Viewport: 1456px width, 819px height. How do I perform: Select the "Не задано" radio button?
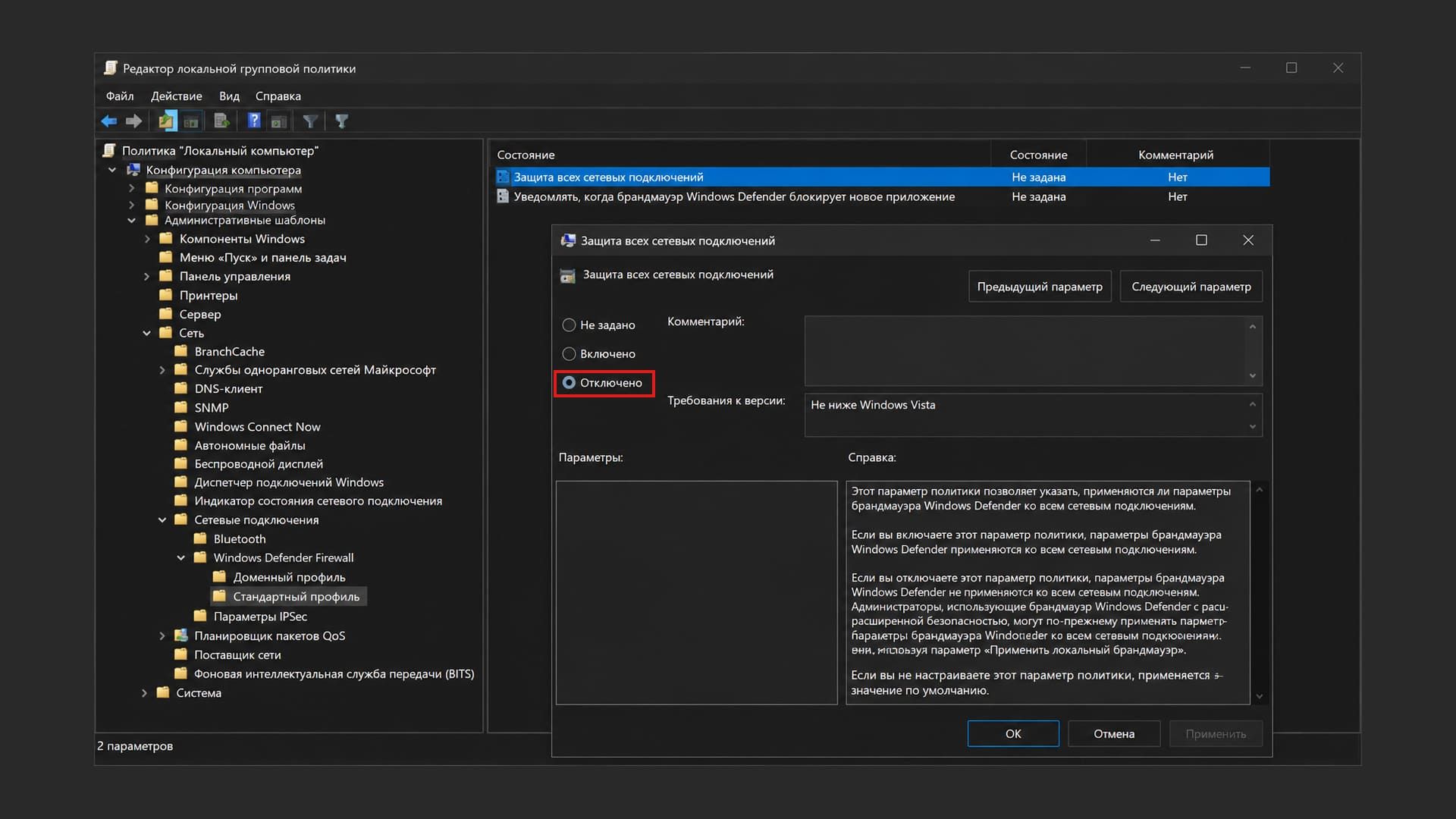click(569, 325)
